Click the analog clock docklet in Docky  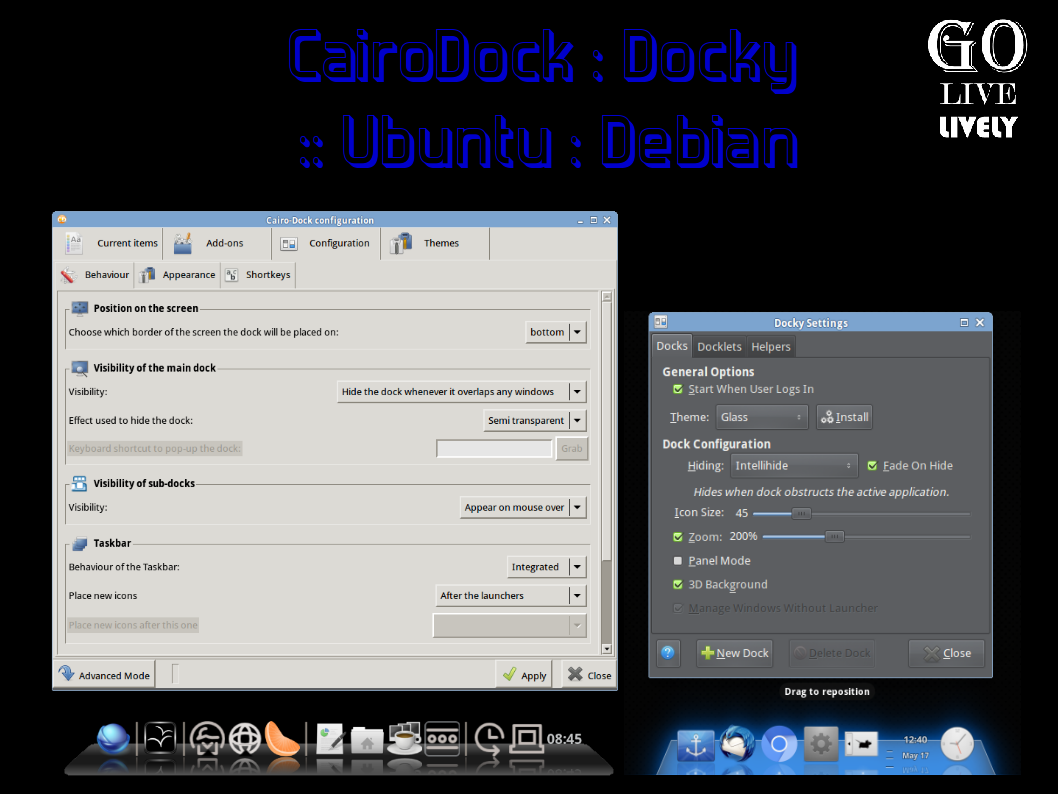pyautogui.click(x=956, y=744)
